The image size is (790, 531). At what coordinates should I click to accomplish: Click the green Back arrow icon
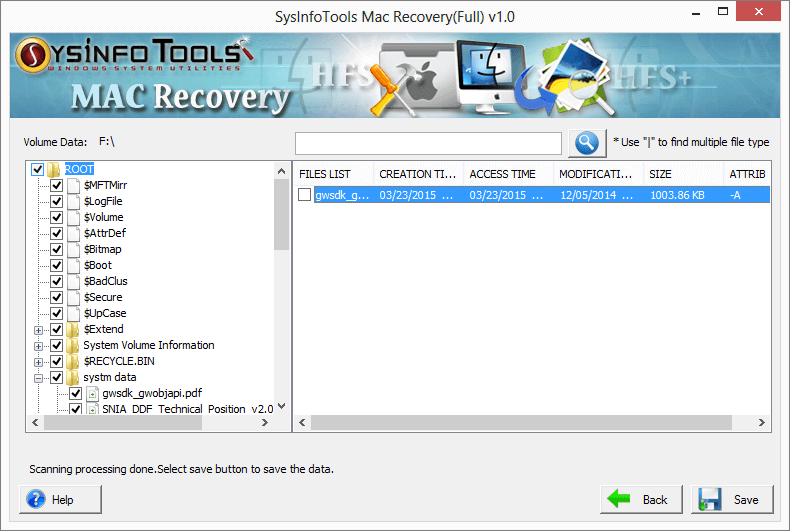click(x=619, y=499)
